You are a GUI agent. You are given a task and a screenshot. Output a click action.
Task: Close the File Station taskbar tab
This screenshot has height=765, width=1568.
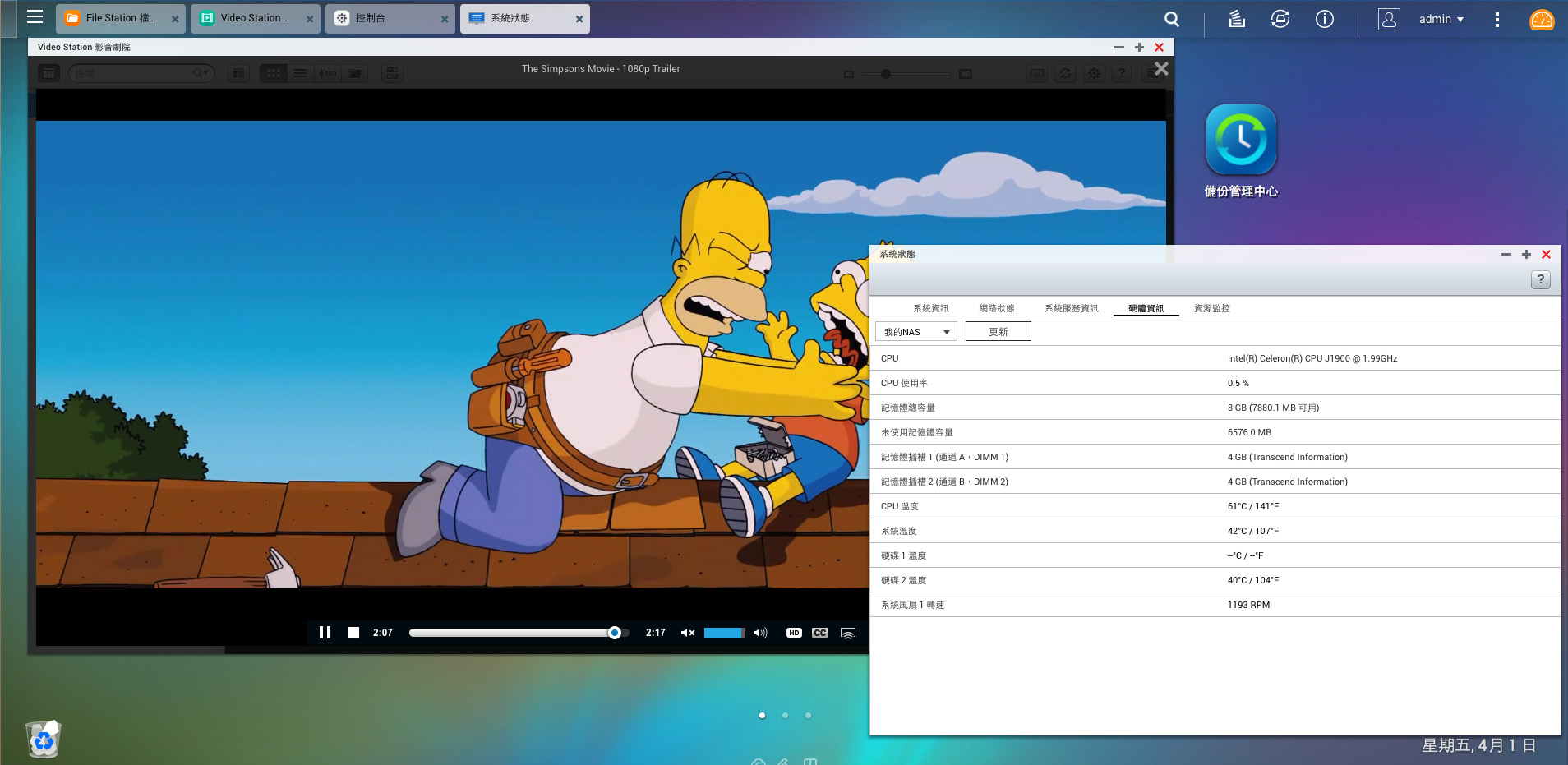(x=175, y=19)
